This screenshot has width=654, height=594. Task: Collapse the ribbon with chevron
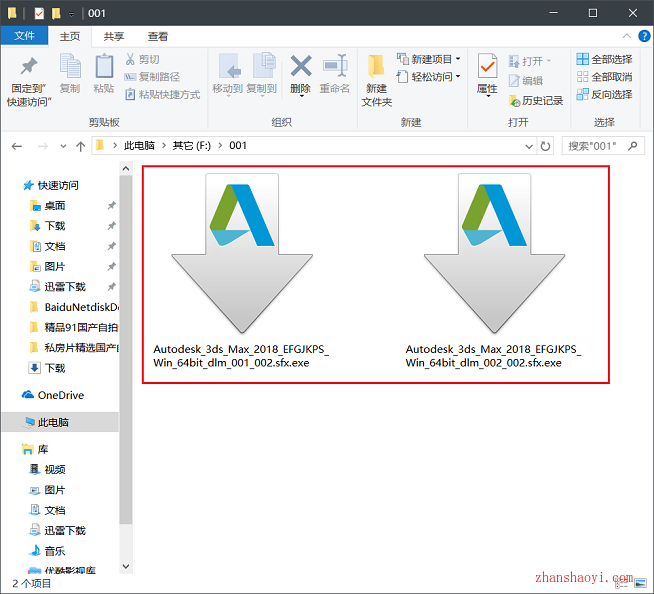[x=626, y=36]
